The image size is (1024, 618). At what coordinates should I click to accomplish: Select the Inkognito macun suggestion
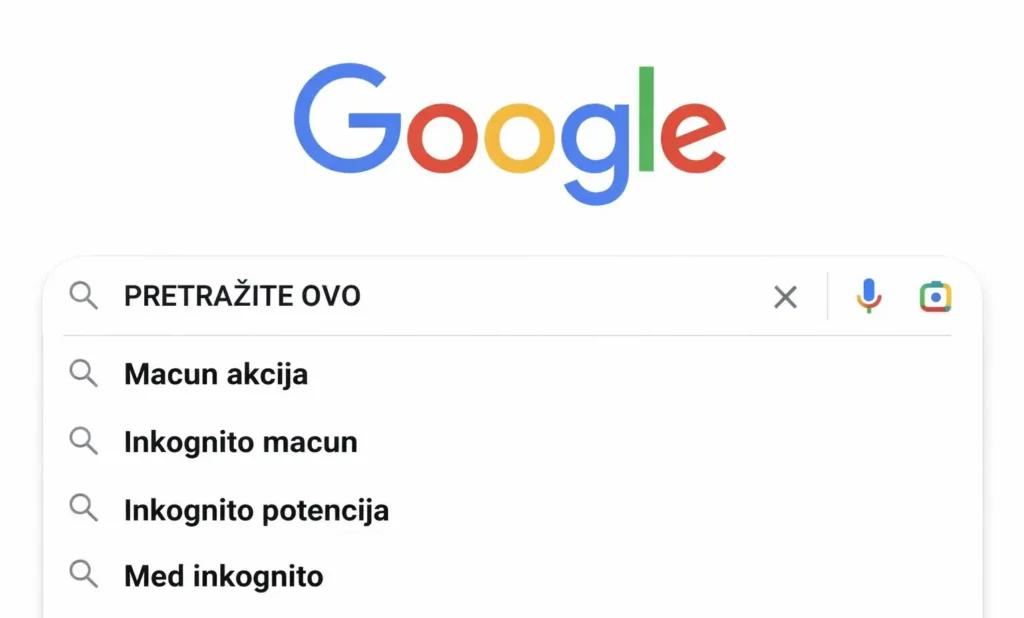point(240,441)
